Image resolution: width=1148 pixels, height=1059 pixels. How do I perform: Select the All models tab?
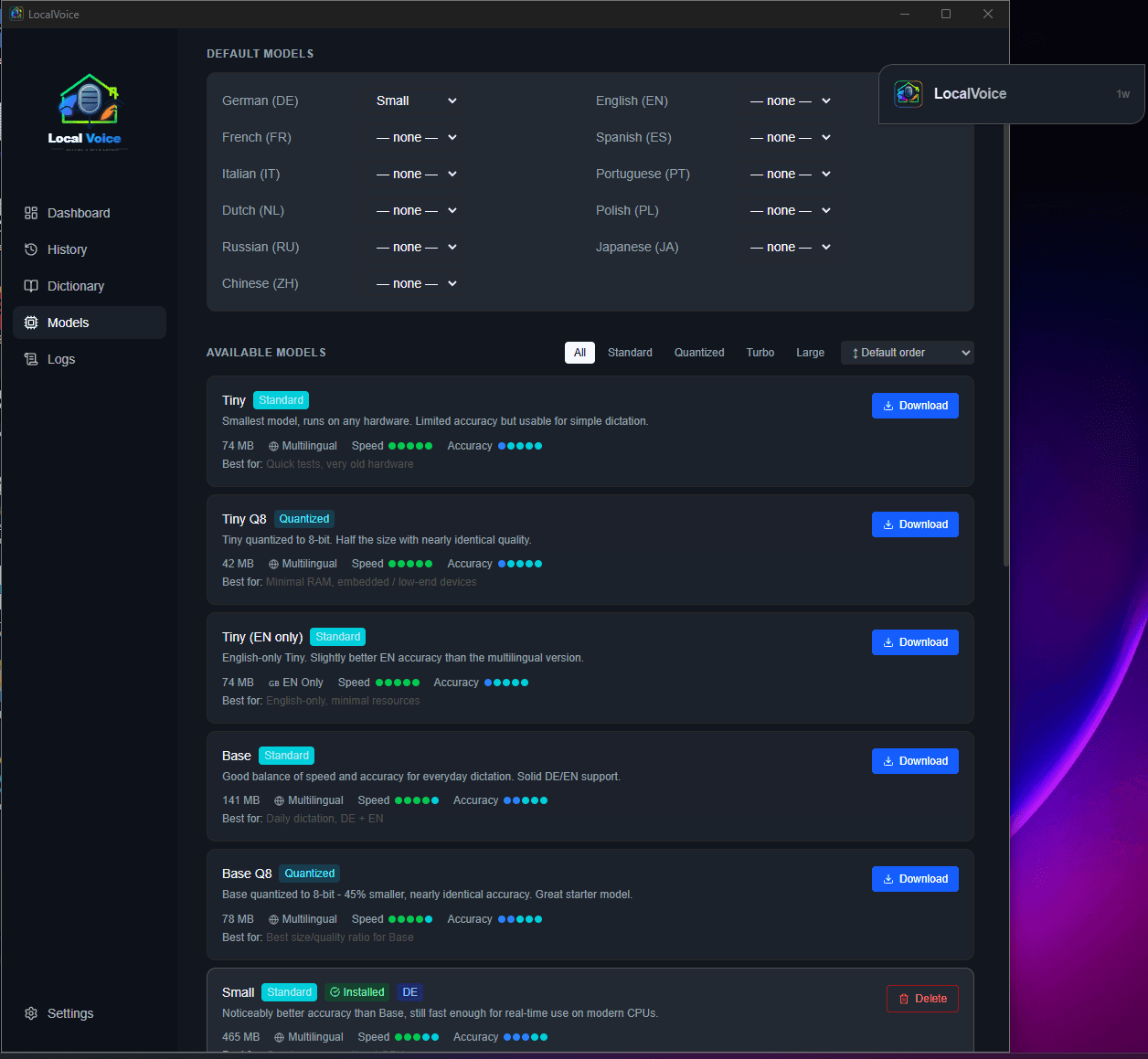(579, 352)
